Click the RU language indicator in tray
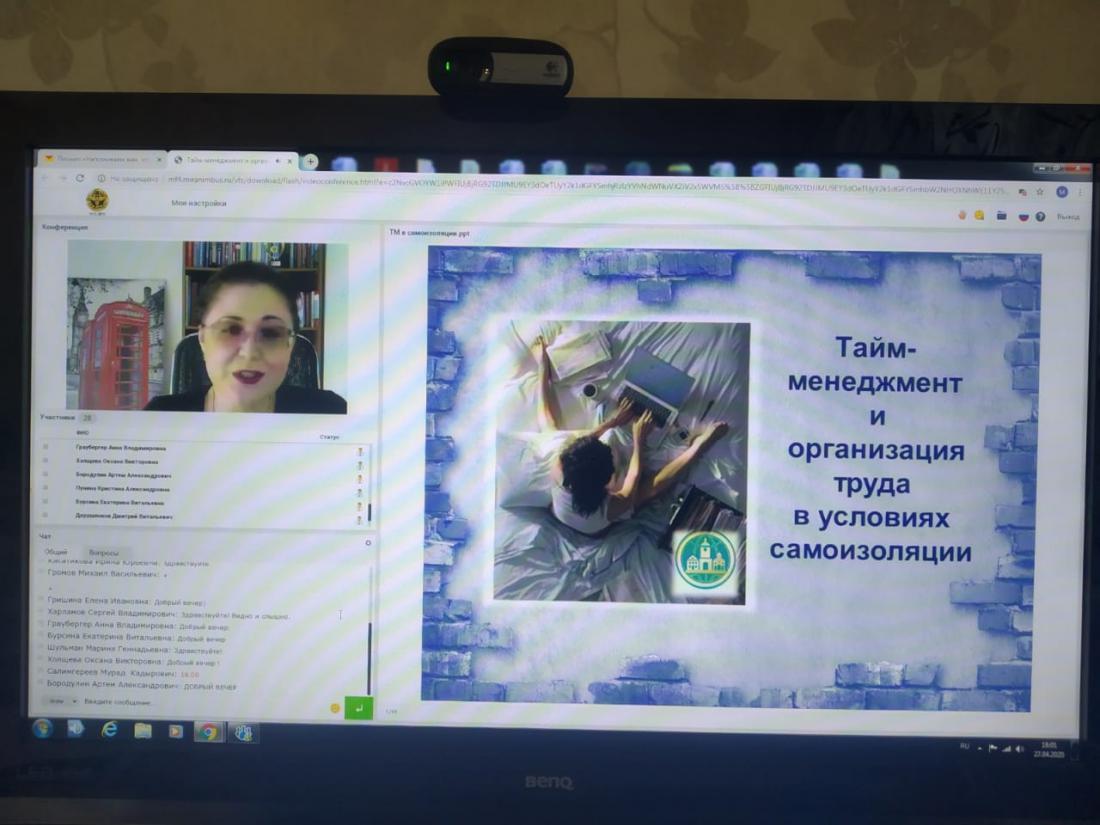The height and width of the screenshot is (825, 1100). click(964, 746)
